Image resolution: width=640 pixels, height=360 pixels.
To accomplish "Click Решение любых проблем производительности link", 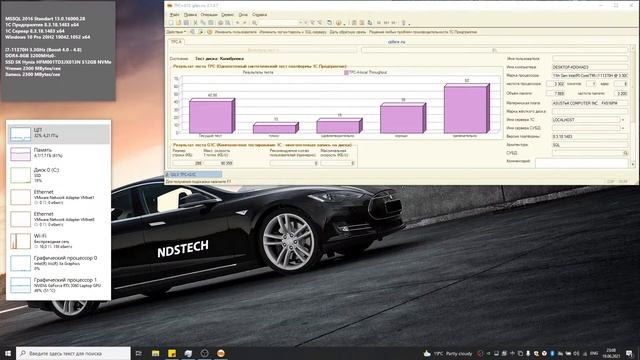I will (x=423, y=32).
